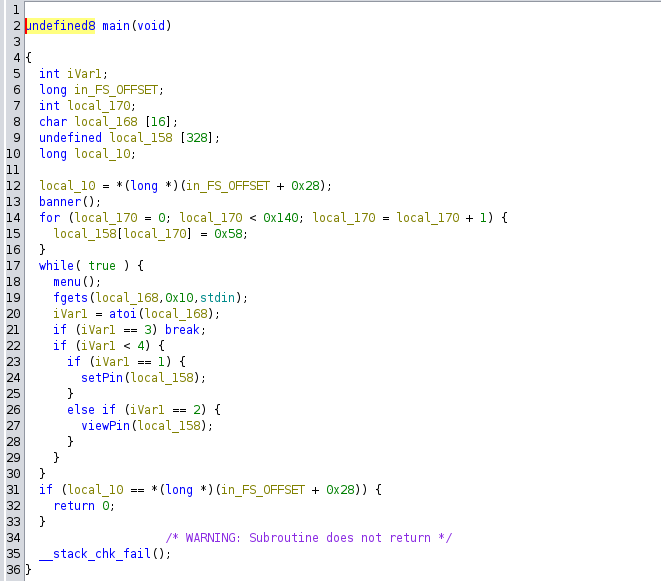
Task: Click the 'menu' function call on line 18
Action: click(67, 282)
